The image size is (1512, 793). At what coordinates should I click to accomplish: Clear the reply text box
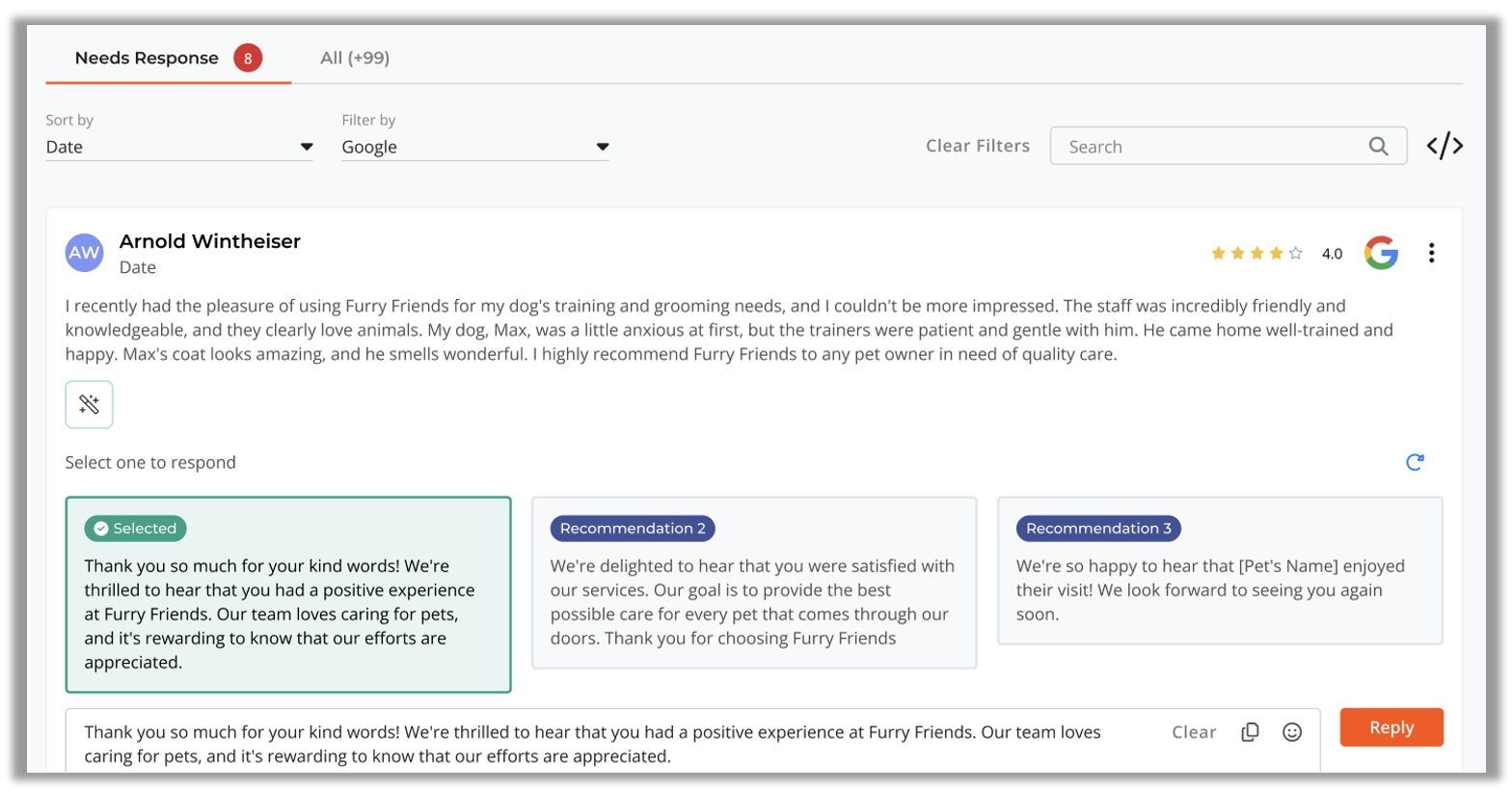1193,732
